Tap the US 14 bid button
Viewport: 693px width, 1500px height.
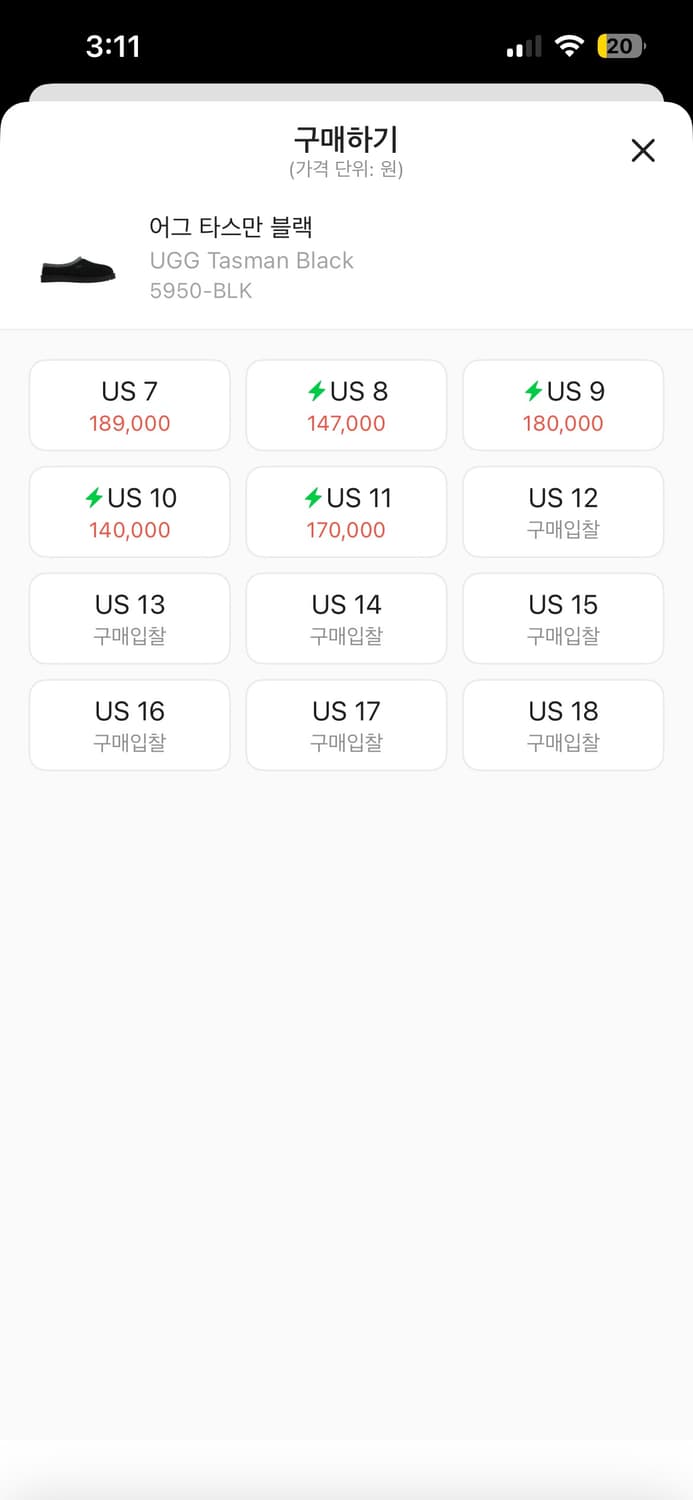coord(346,618)
